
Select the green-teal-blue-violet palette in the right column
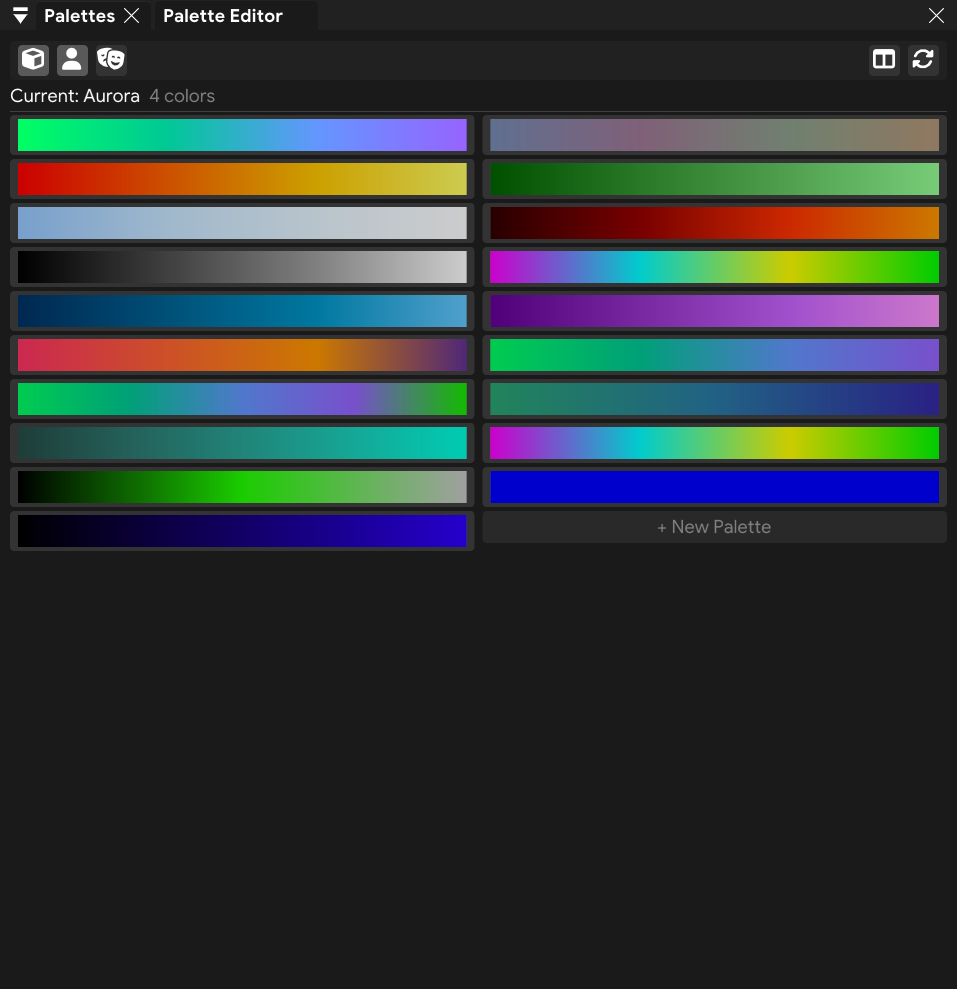coord(715,354)
